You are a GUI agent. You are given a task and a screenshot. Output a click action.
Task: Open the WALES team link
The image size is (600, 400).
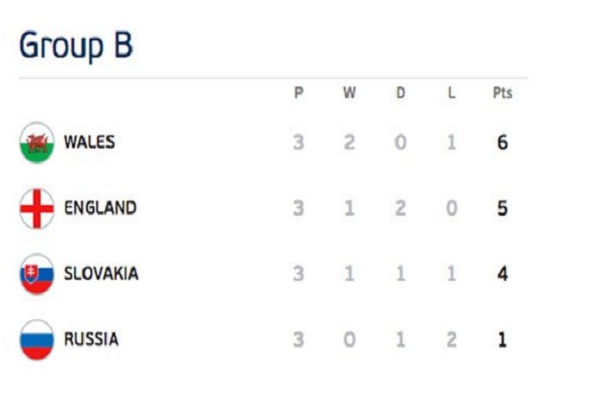[x=89, y=142]
